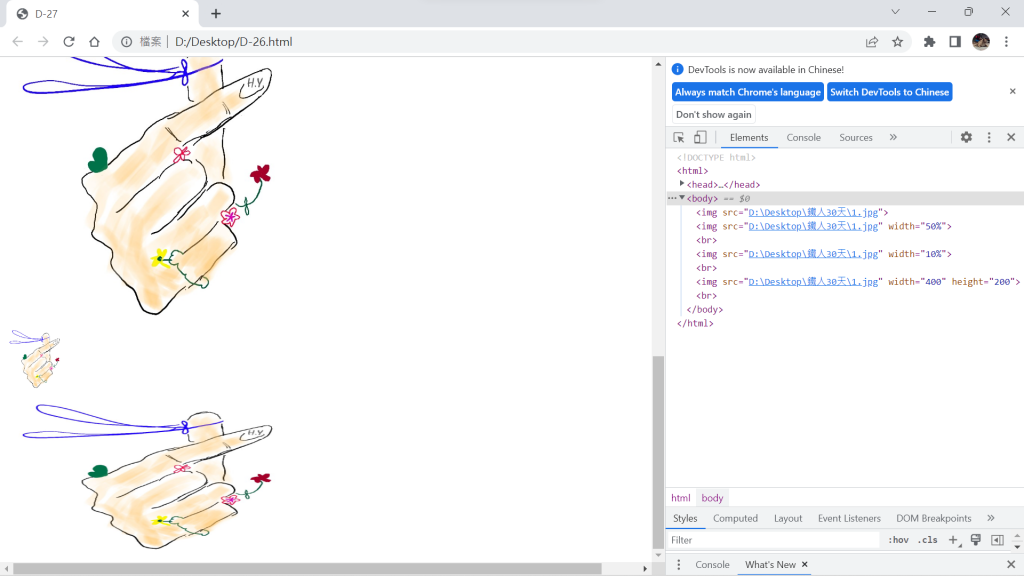Click Always match Chrome's language
Viewport: 1024px width, 576px height.
click(x=748, y=92)
